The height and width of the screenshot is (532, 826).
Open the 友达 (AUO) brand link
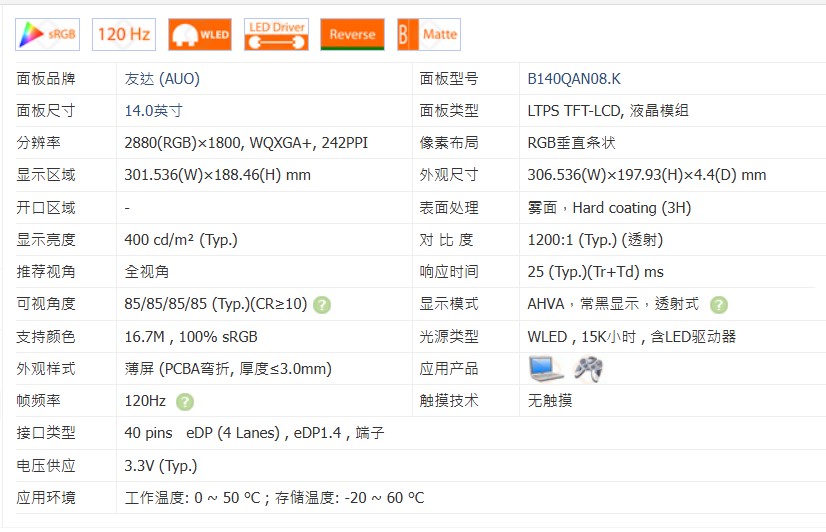162,79
